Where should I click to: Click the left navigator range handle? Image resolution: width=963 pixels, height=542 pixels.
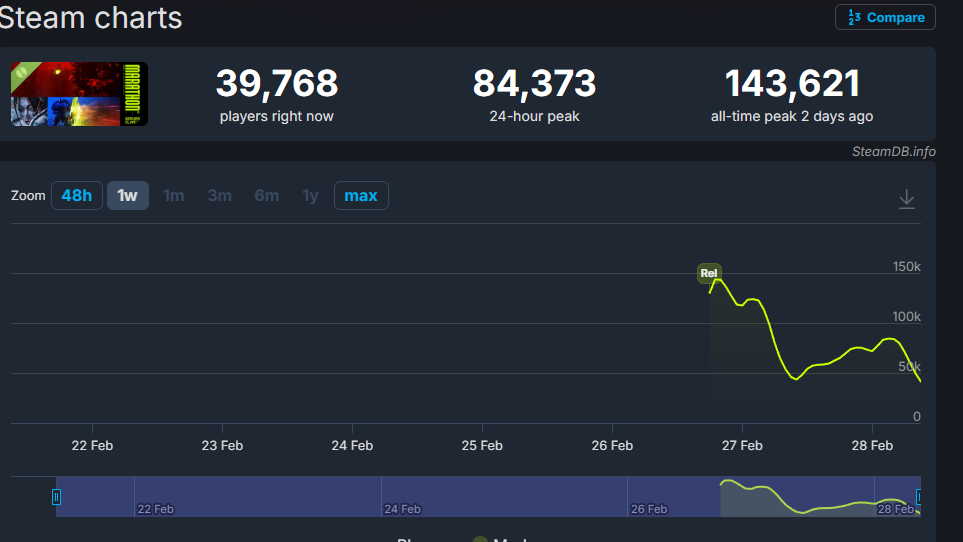coord(56,497)
